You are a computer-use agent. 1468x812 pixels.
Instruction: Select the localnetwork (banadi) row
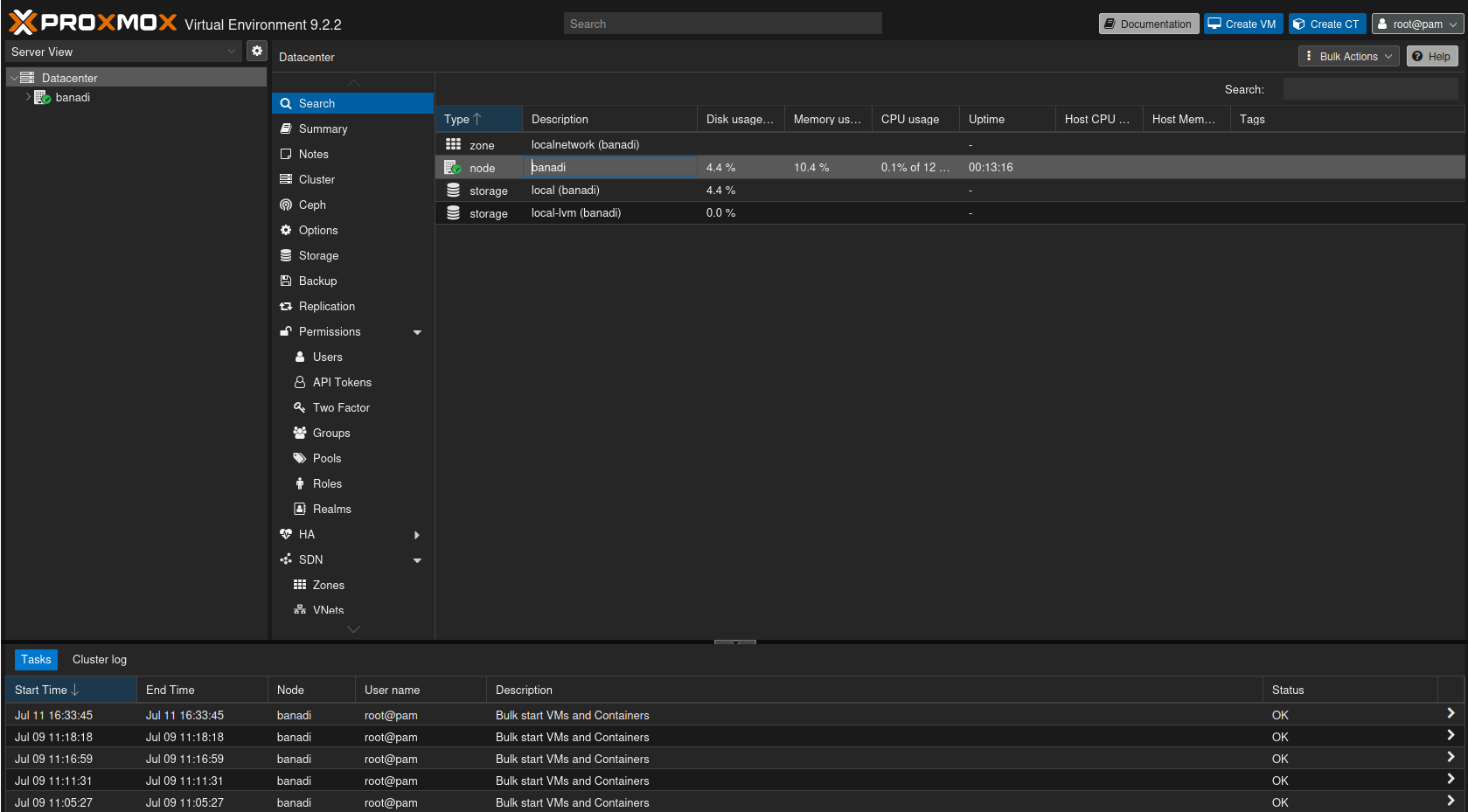[950, 144]
